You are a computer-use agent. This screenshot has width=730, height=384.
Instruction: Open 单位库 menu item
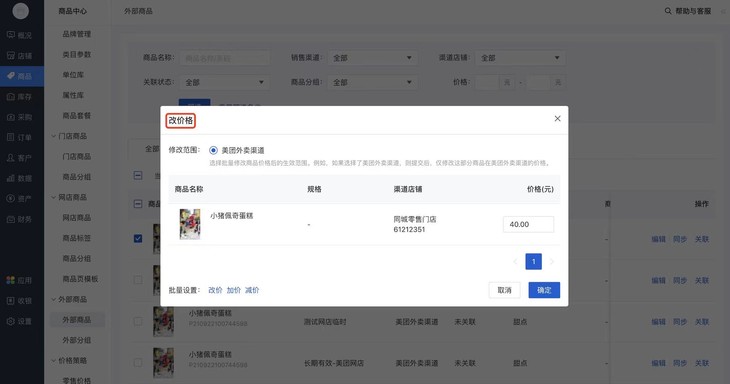[73, 75]
